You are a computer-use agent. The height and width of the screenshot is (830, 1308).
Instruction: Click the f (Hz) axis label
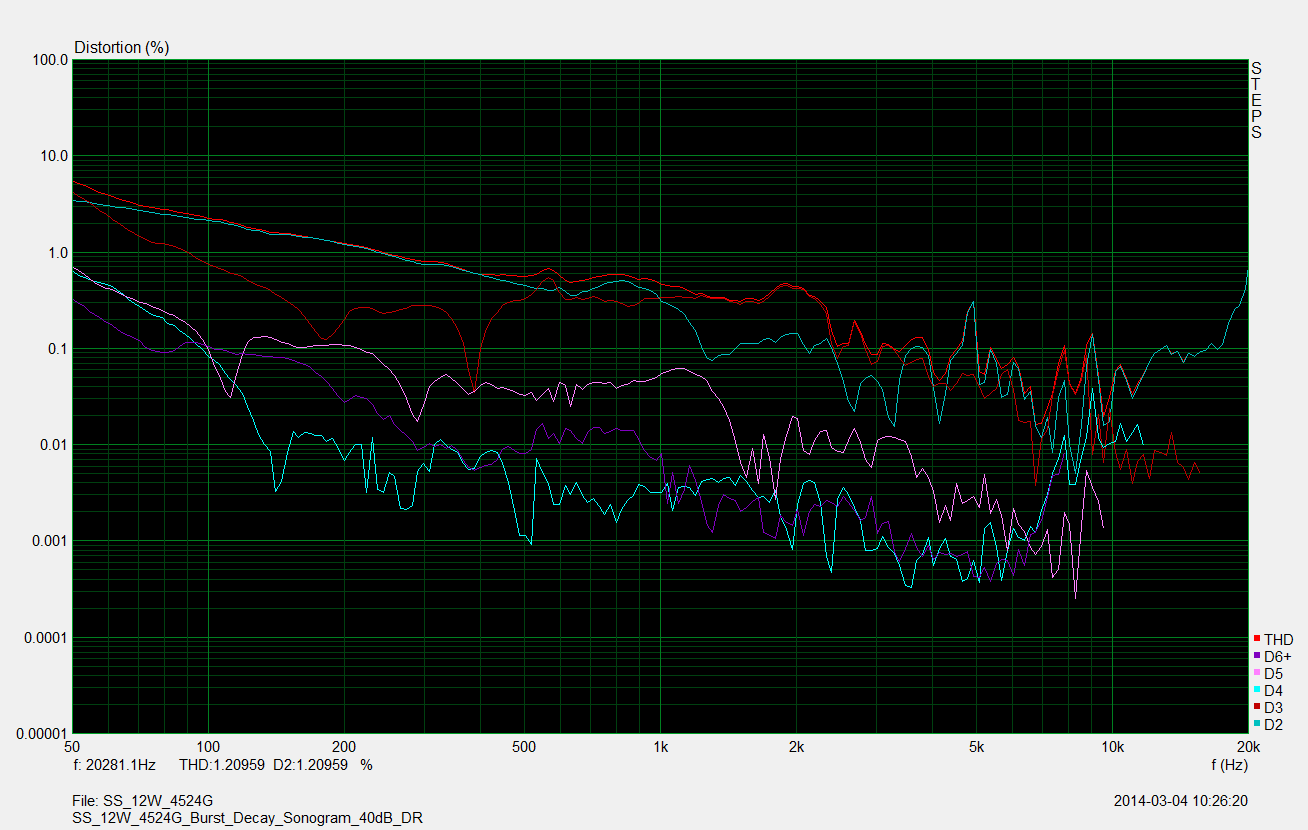tap(1228, 765)
